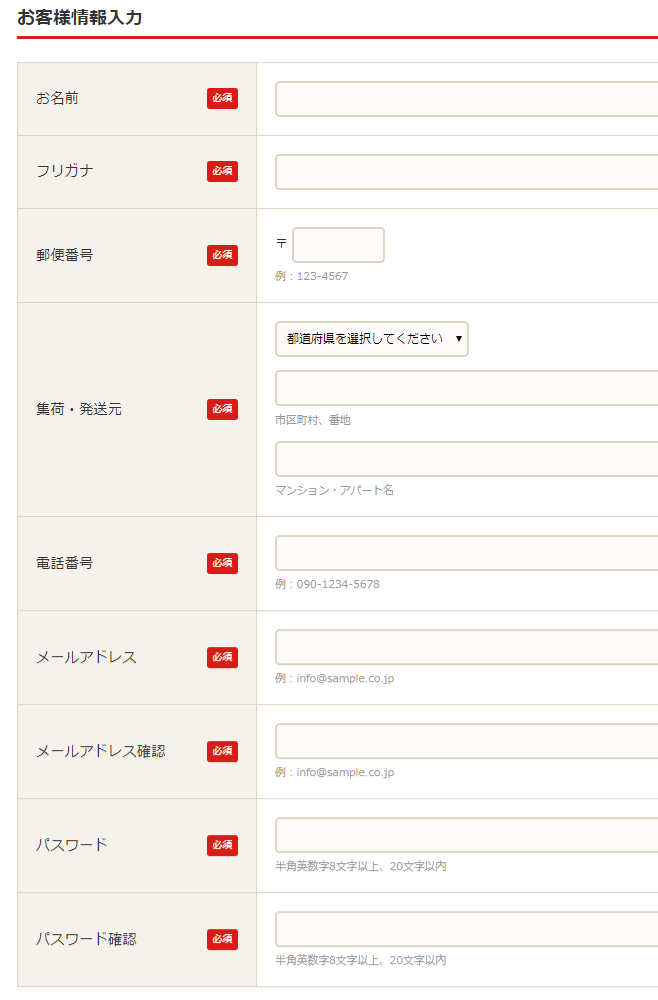The width and height of the screenshot is (658, 1000).
Task: Click the パスワード password field
Action: click(466, 835)
